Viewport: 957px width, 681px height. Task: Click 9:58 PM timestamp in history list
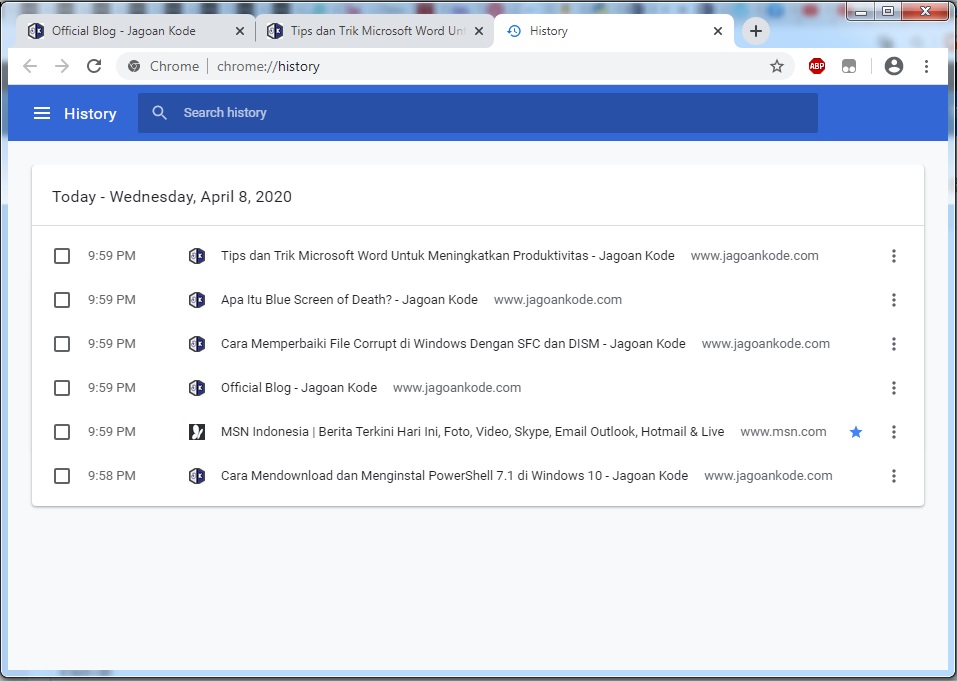tap(112, 475)
